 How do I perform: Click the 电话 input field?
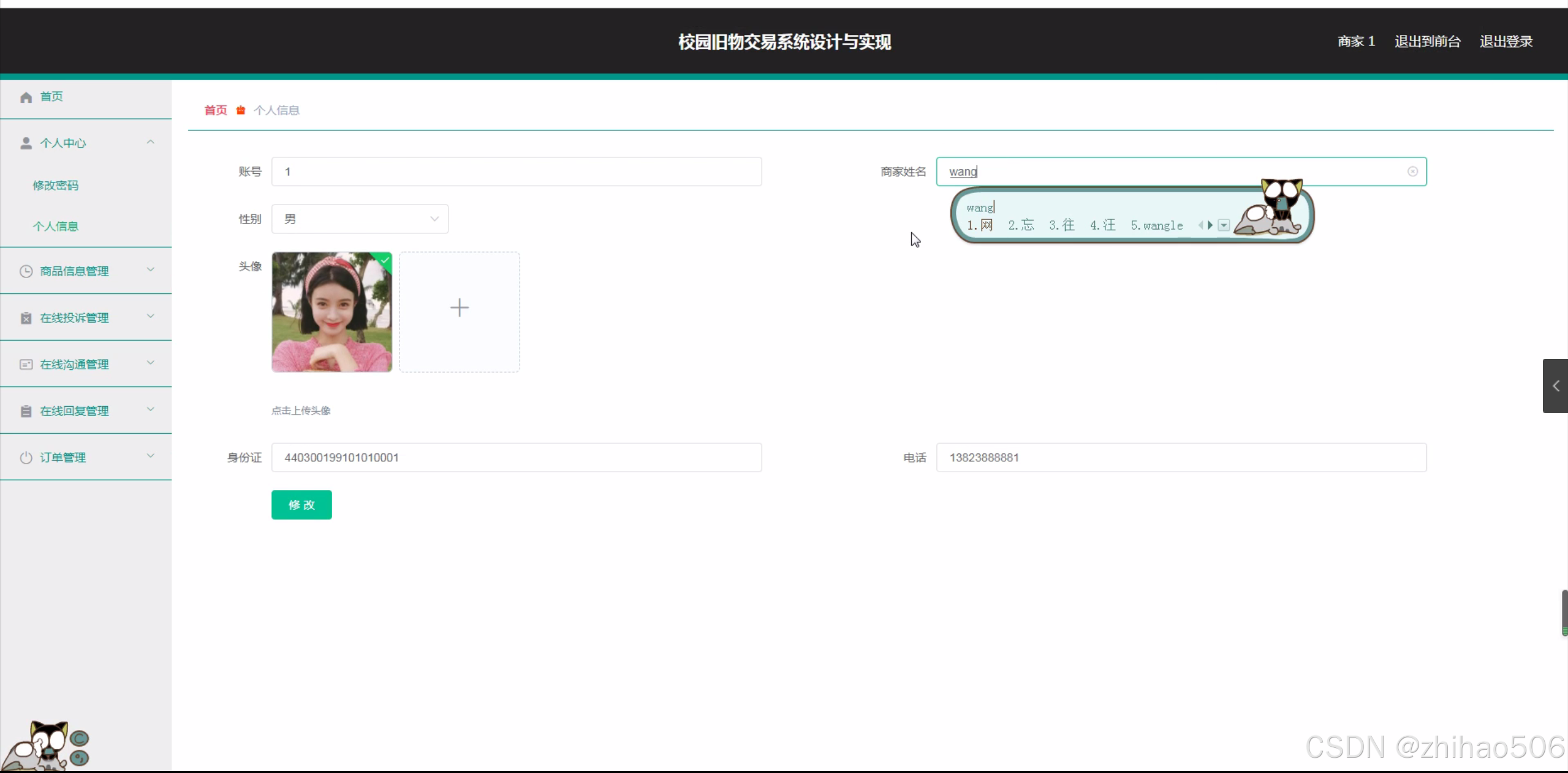(1181, 458)
